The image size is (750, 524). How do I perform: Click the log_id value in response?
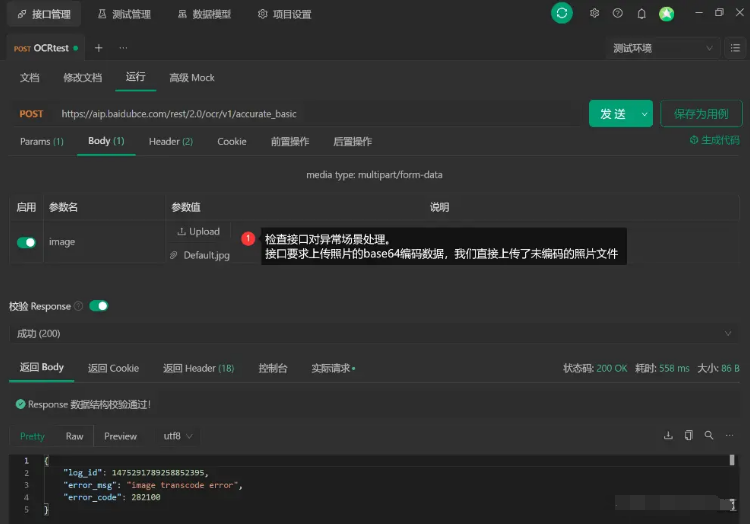tap(158, 472)
